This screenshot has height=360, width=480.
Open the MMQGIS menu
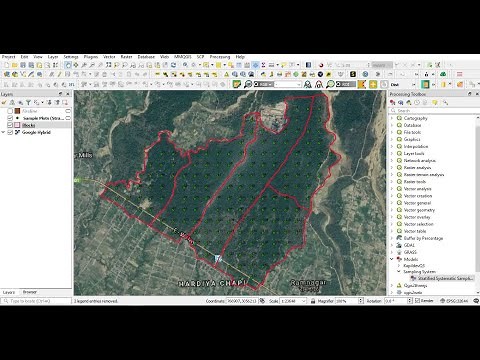click(183, 57)
